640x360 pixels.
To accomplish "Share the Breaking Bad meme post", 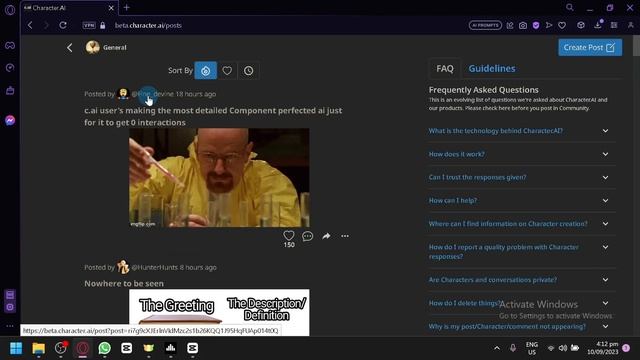I will pyautogui.click(x=326, y=236).
